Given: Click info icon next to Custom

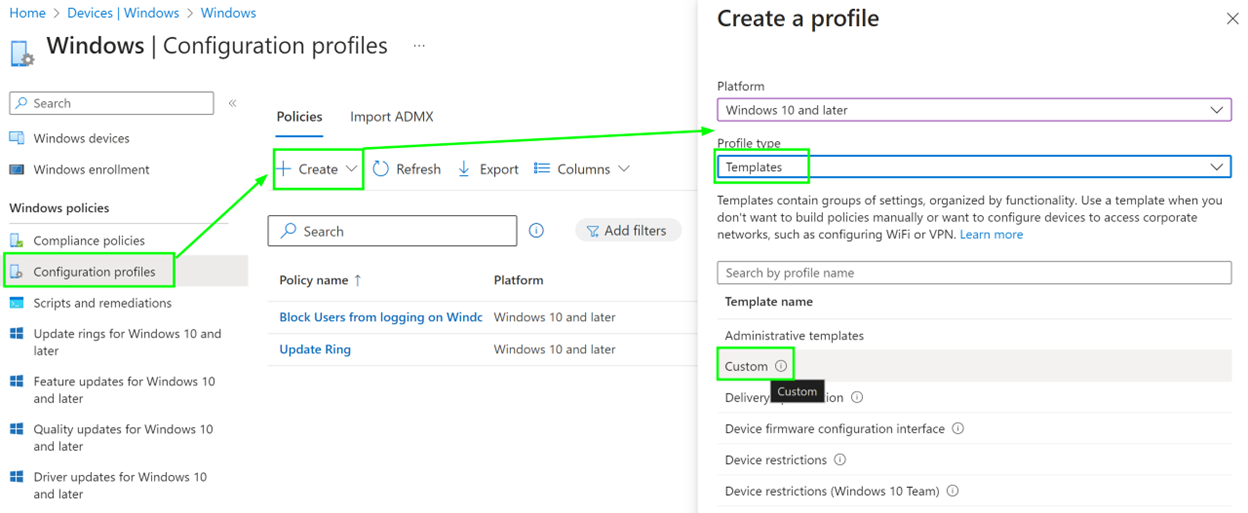Looking at the screenshot, I should [x=781, y=366].
